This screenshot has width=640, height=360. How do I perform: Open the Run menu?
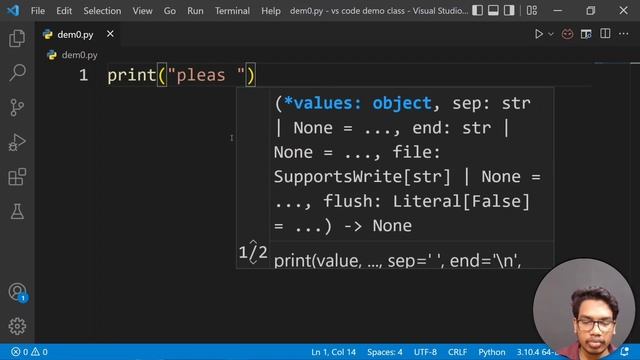click(195, 11)
